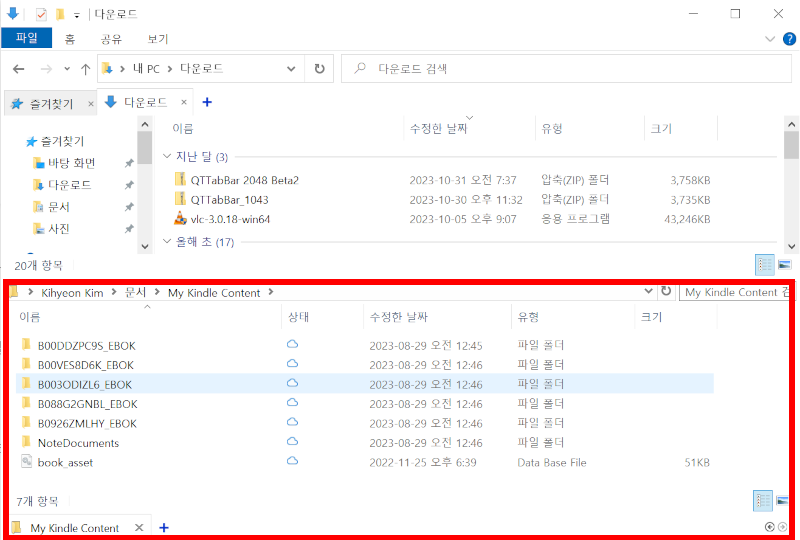Open recent locations dropdown arrow
The height and width of the screenshot is (540, 800).
tap(67, 69)
